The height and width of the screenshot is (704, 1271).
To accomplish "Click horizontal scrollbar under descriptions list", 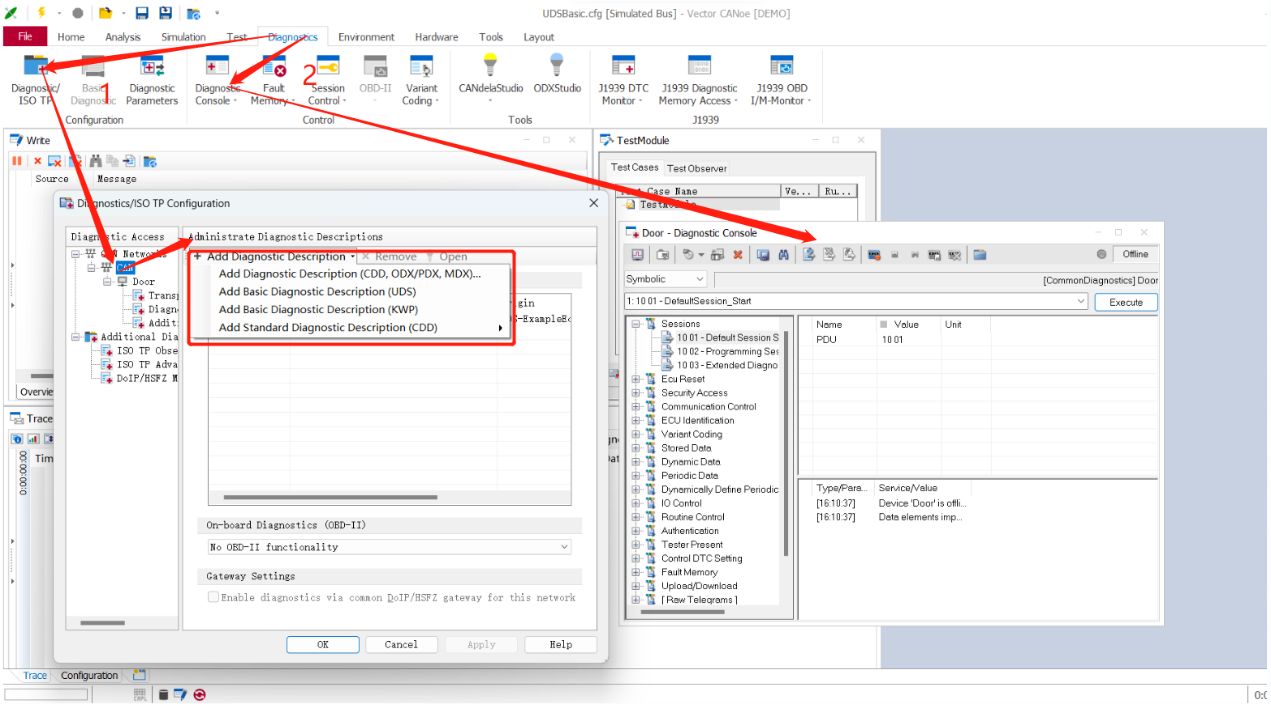I will coord(330,497).
